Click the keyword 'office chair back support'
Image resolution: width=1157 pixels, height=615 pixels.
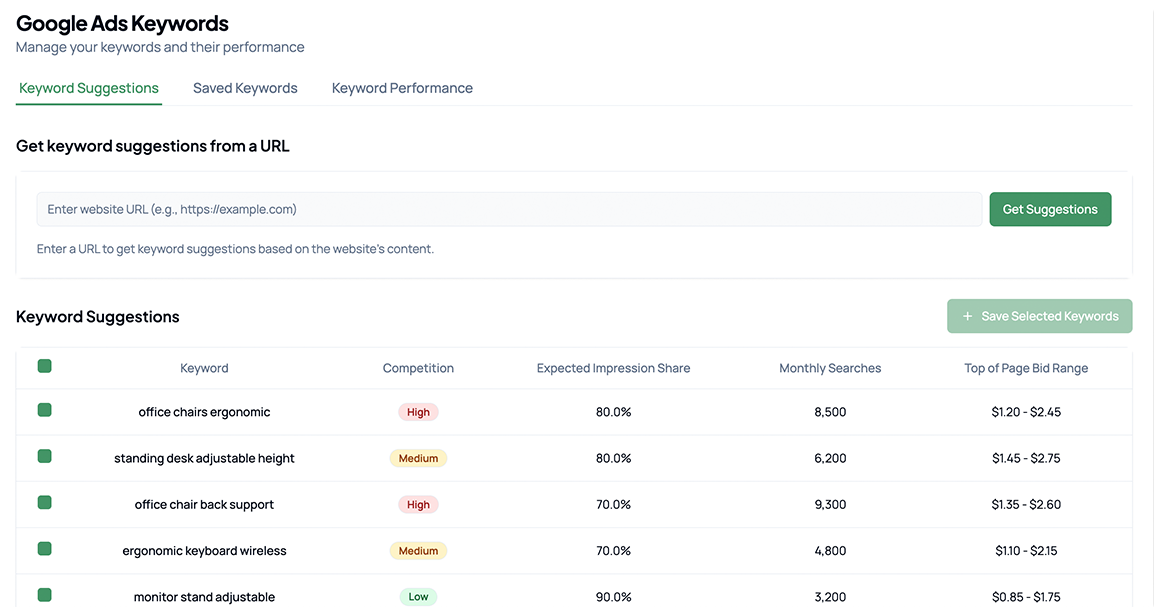pos(204,505)
